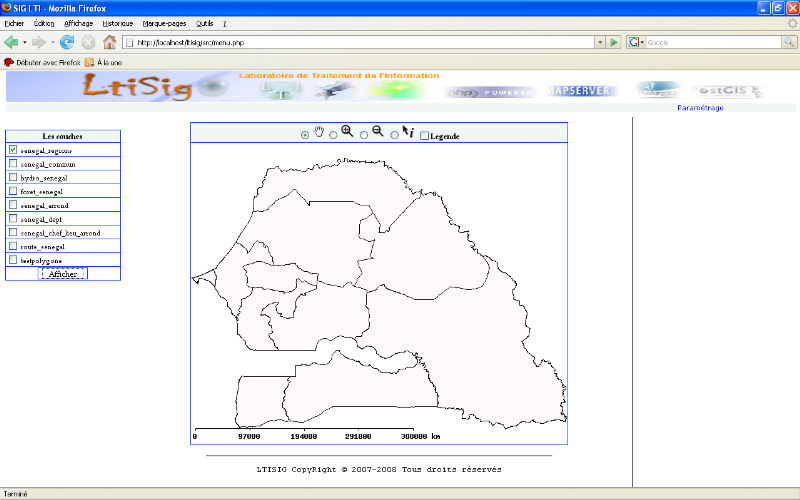Image resolution: width=800 pixels, height=500 pixels.
Task: Open the Outils menu
Action: pos(205,23)
